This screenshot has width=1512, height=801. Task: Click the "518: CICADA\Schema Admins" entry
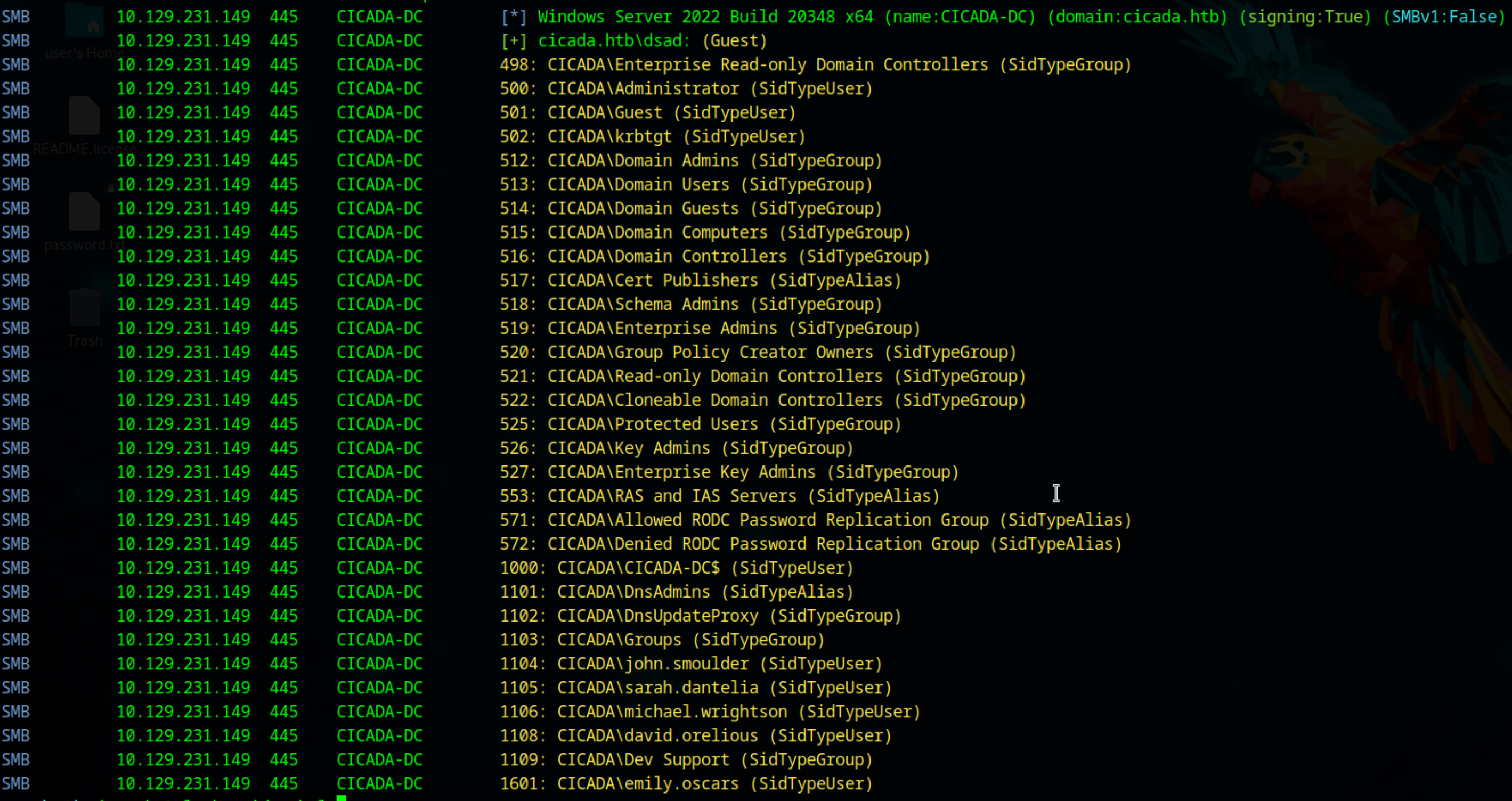click(x=691, y=304)
